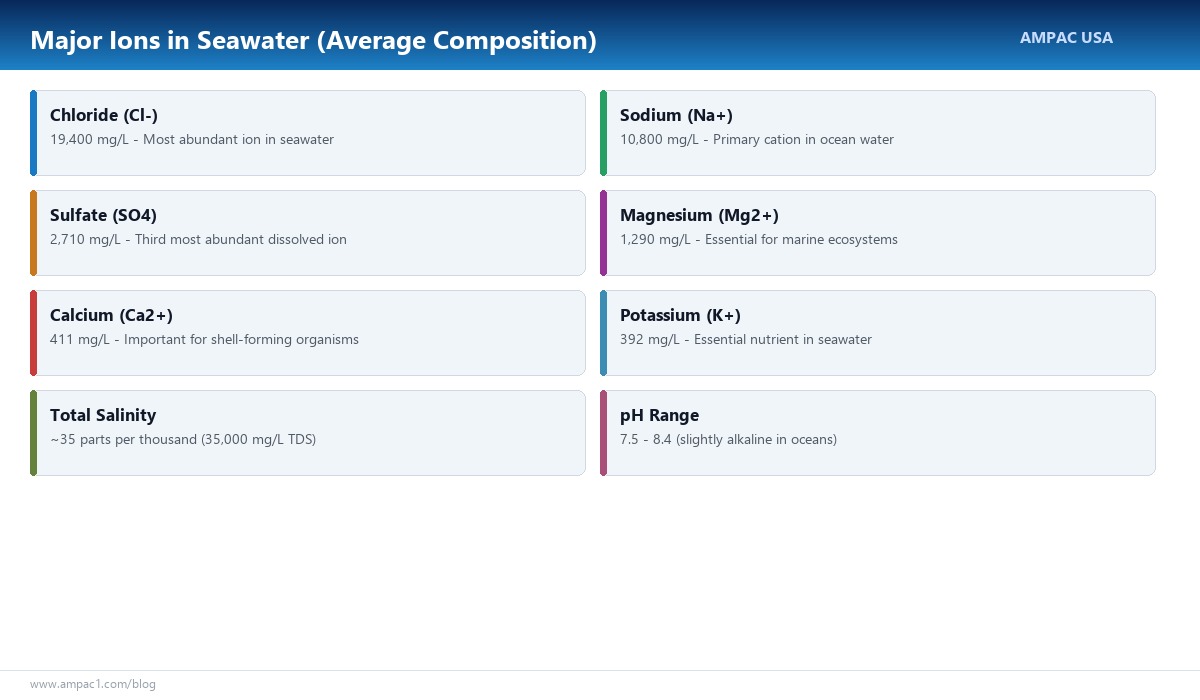Click the AMPAC USA brand label
Screen dimensions: 1200x700
coord(1066,38)
